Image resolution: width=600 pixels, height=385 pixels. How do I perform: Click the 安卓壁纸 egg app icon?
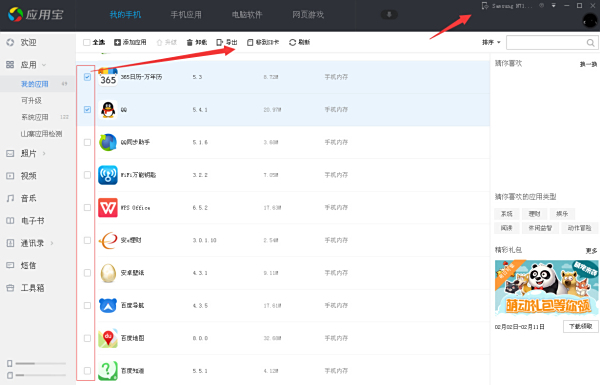108,273
